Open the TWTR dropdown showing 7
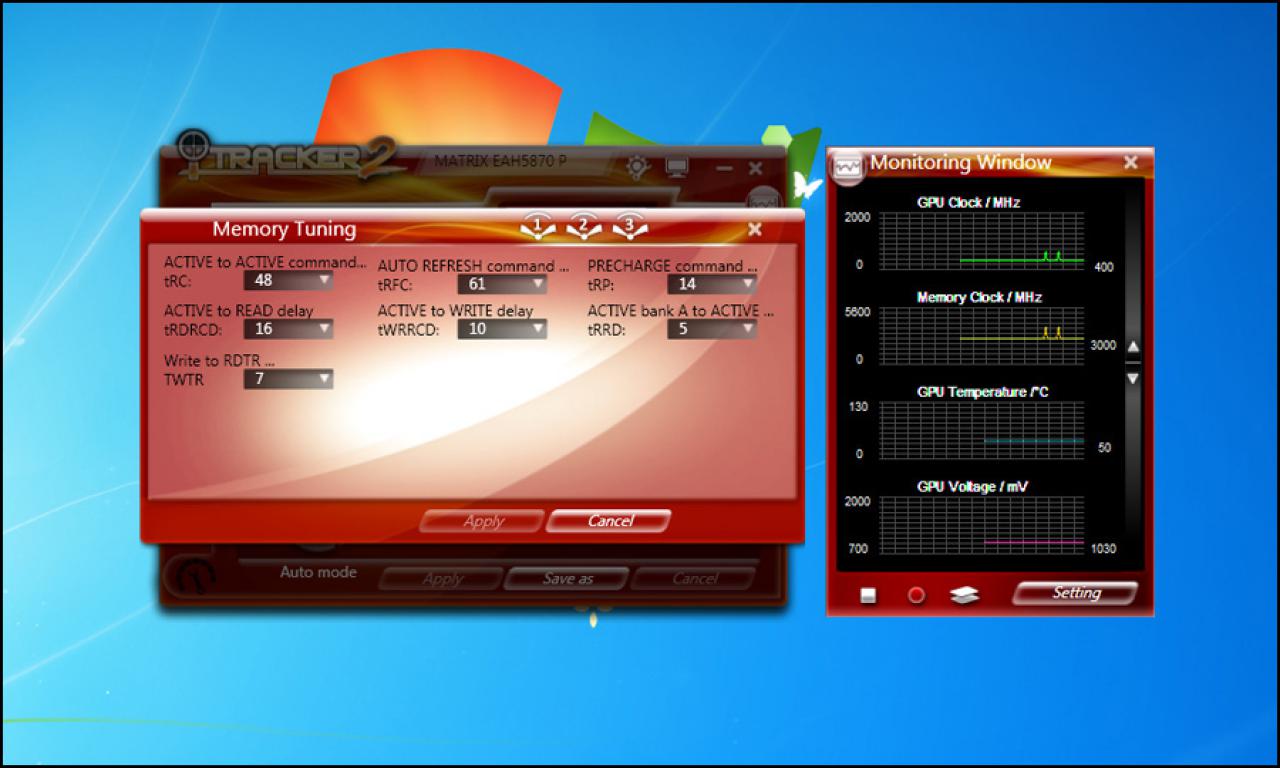 point(289,379)
